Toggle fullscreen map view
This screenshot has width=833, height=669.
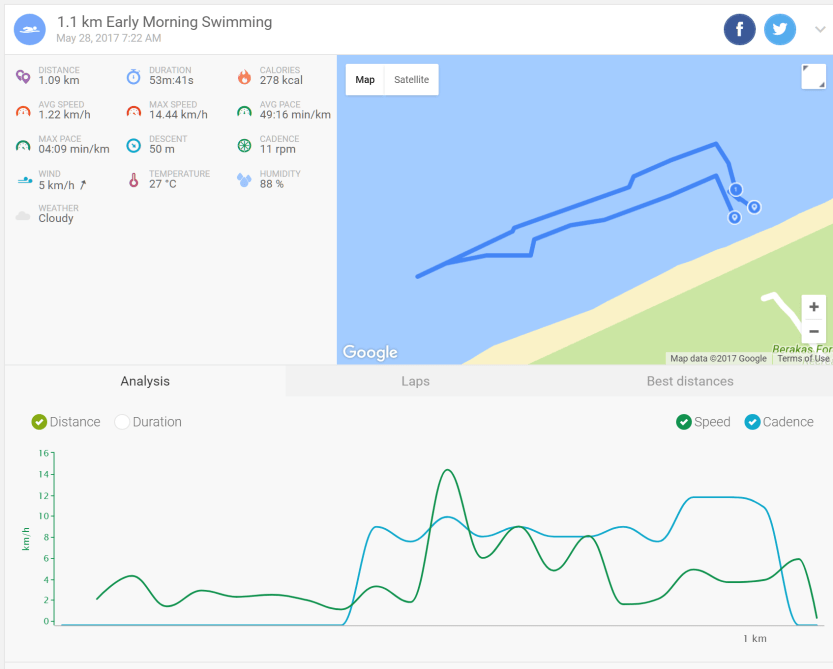tap(813, 77)
